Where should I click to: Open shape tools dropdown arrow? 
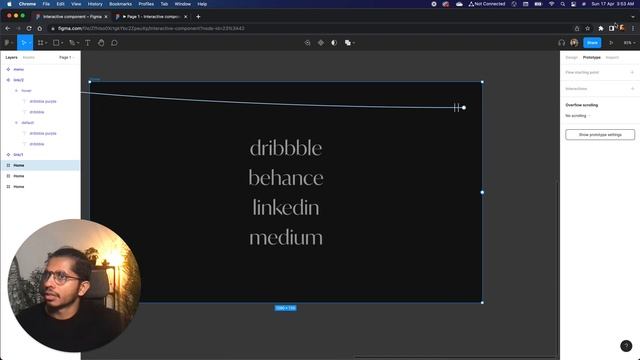pos(62,43)
